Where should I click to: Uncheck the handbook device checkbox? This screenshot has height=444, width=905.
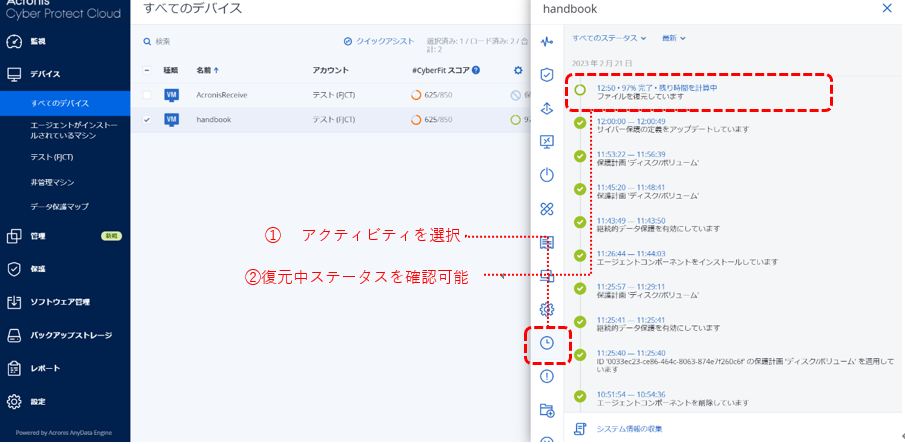(148, 119)
